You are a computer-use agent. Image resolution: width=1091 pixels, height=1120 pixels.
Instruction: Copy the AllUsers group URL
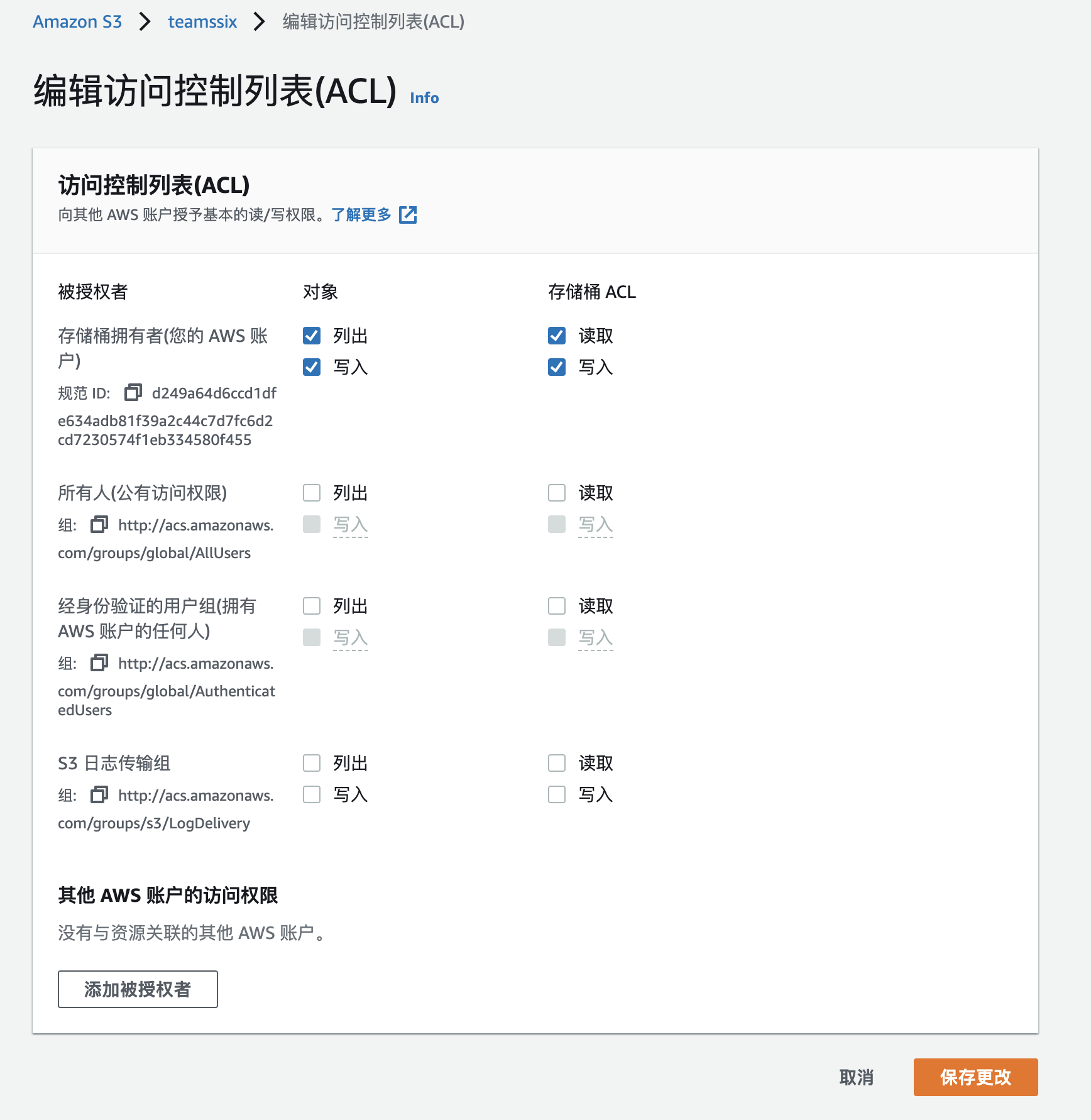coord(99,525)
